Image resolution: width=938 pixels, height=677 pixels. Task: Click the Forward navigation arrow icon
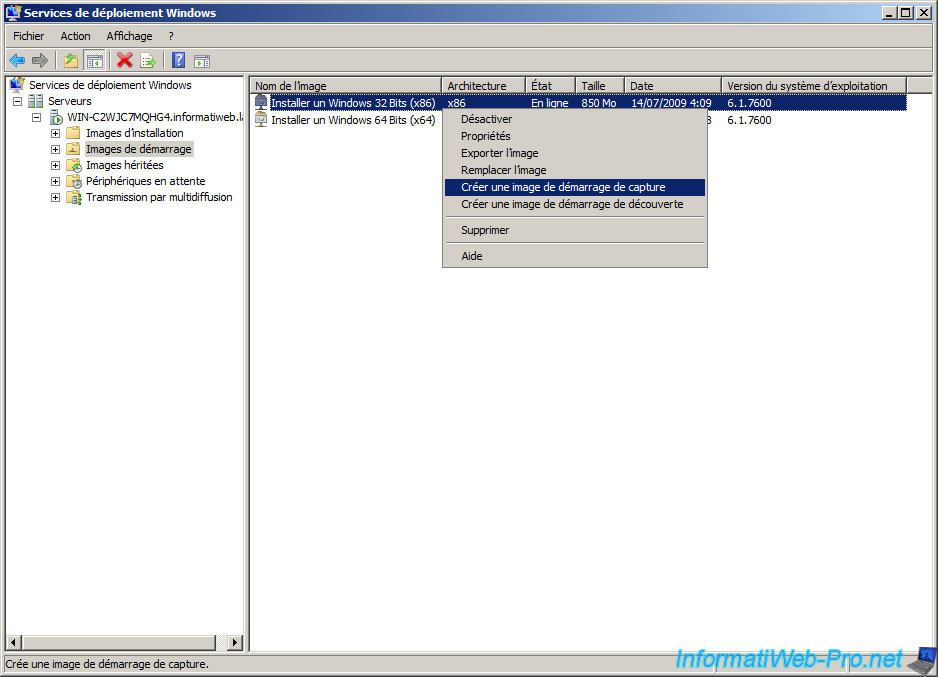(40, 60)
